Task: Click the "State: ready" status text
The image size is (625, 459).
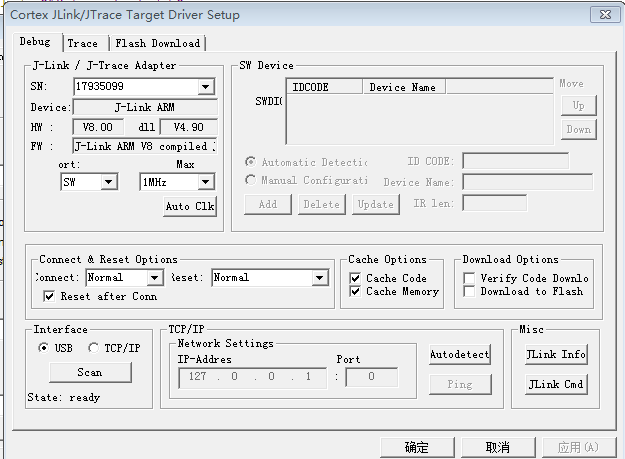Action: tap(64, 397)
